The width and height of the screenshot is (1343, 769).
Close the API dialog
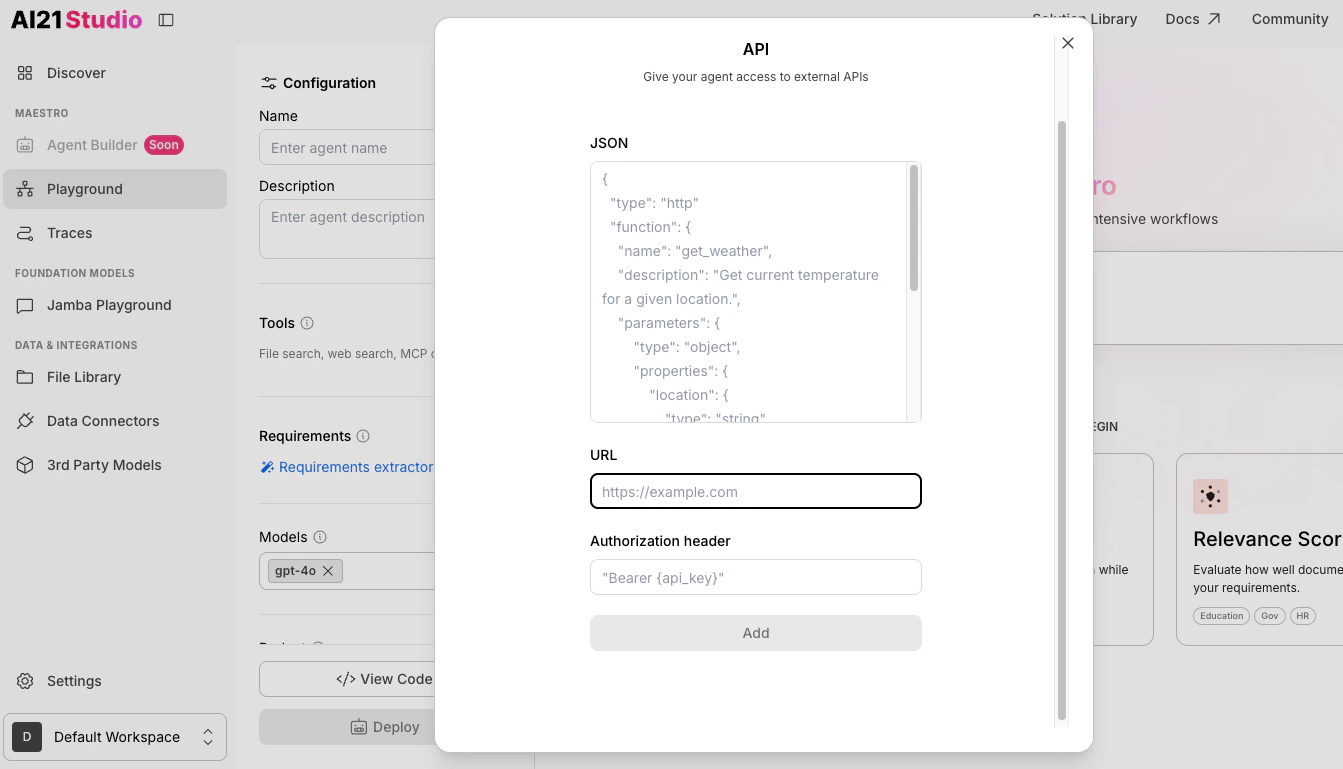pos(1068,43)
